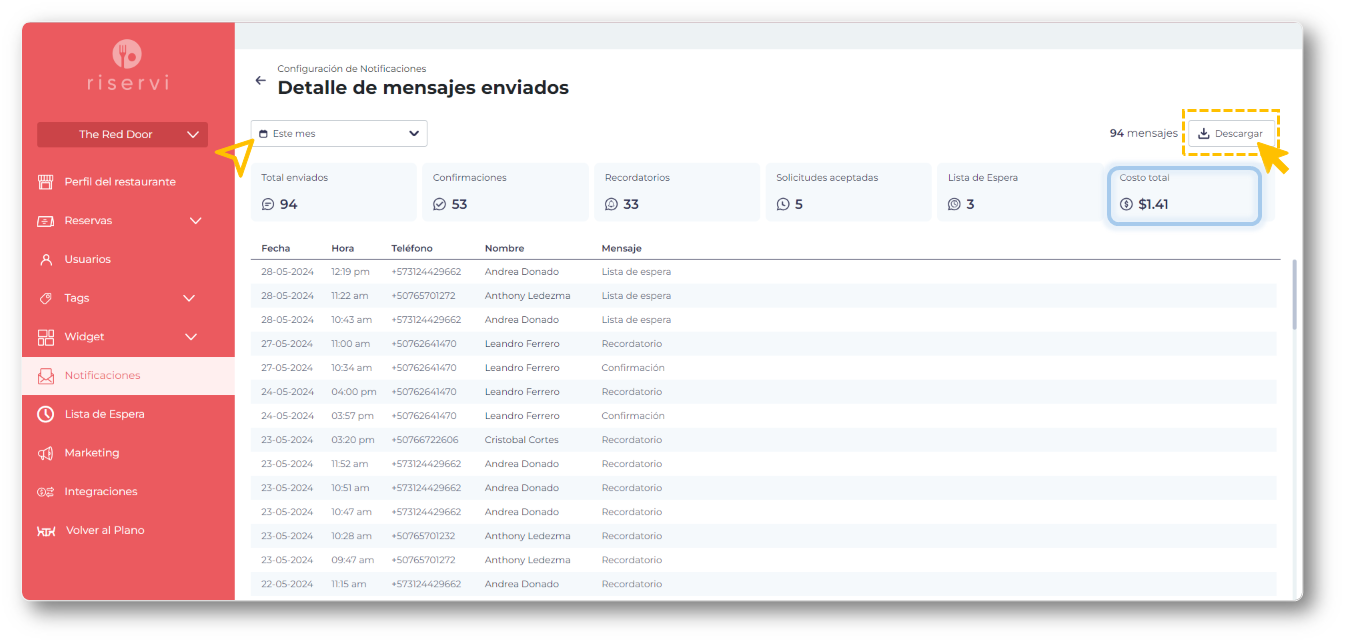
Task: Click message icon in Recordatorios card
Action: tap(611, 204)
